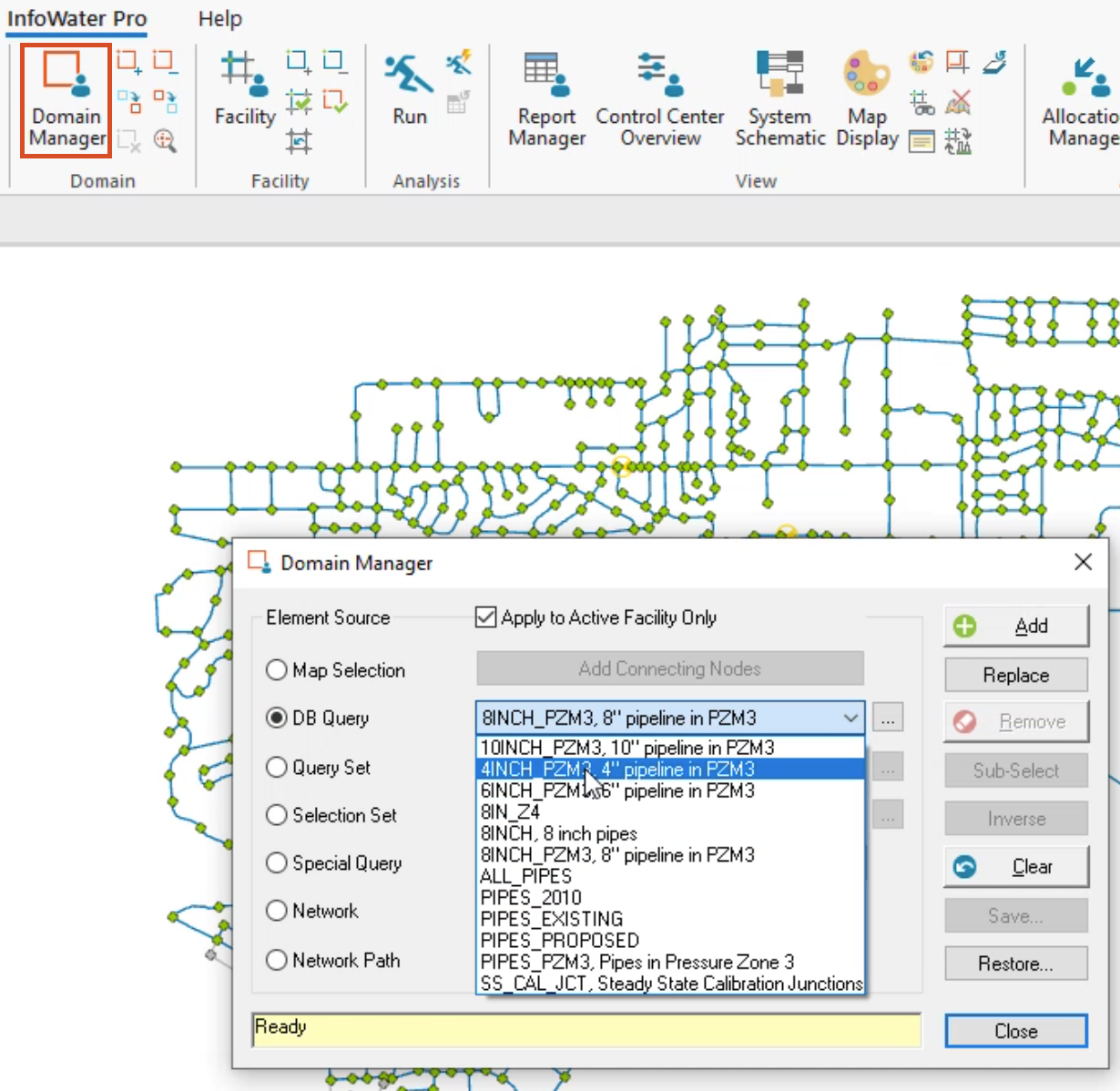Open the Help ribbon tab
Screen dimensions: 1120x1091
coord(220,18)
